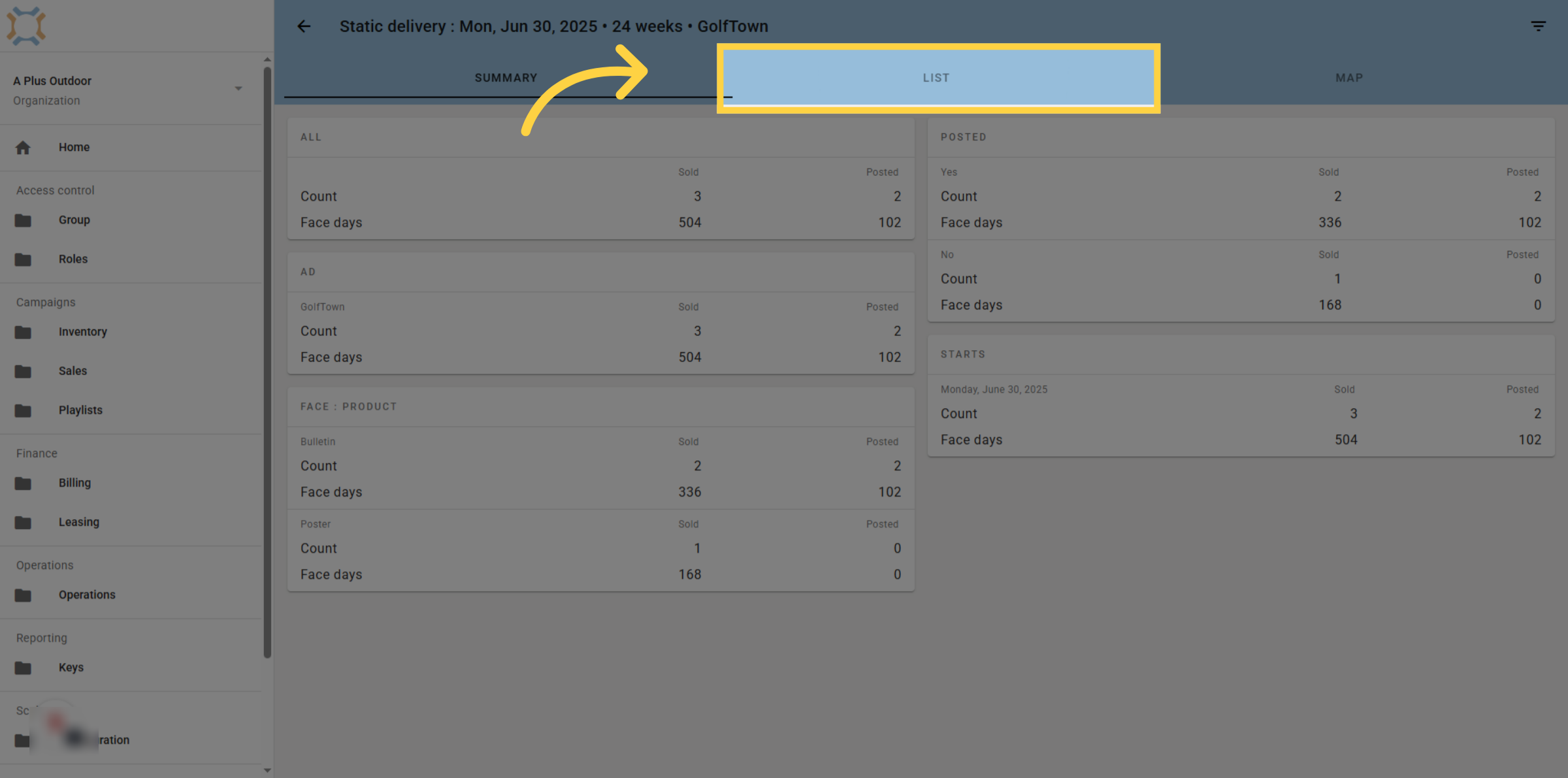Open the filter icon in header
The width and height of the screenshot is (1568, 778).
pyautogui.click(x=1539, y=26)
